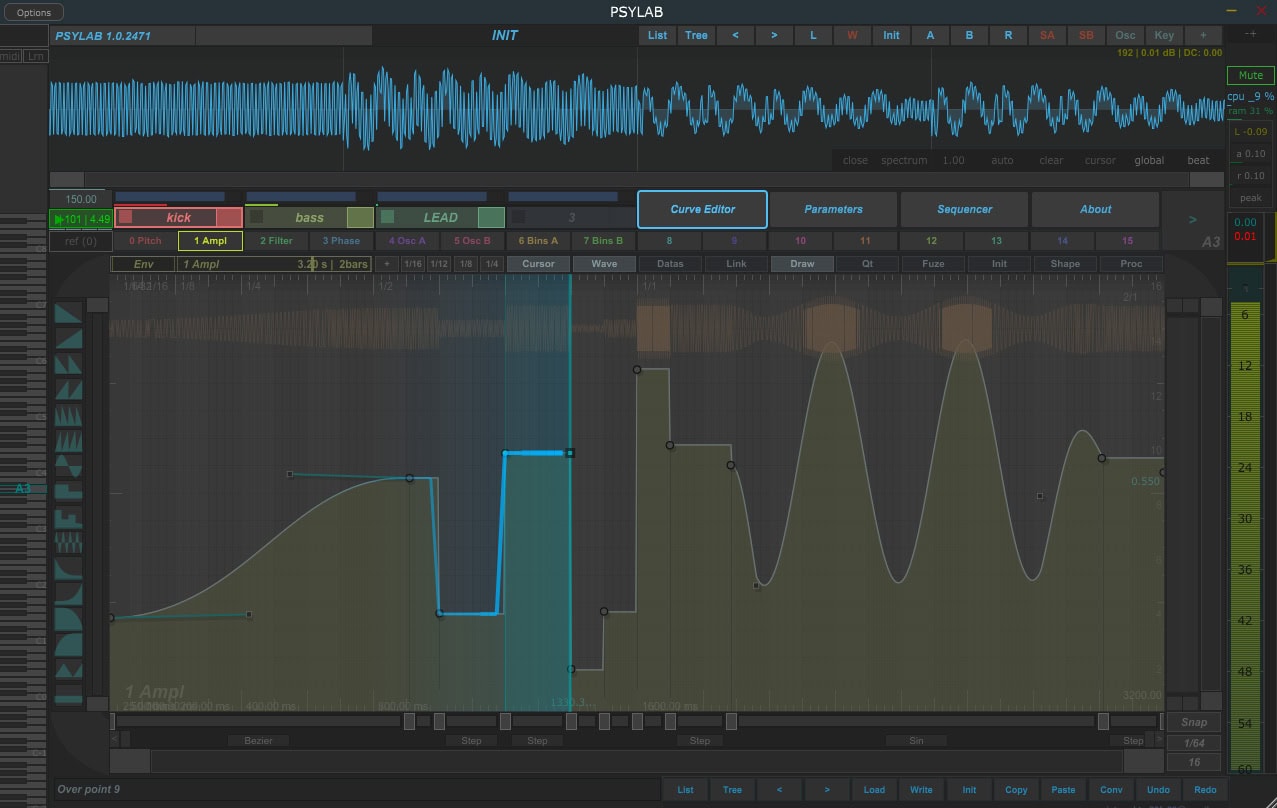The height and width of the screenshot is (808, 1277).
Task: Click the plus button before the 1/16 grid
Action: coord(388,264)
